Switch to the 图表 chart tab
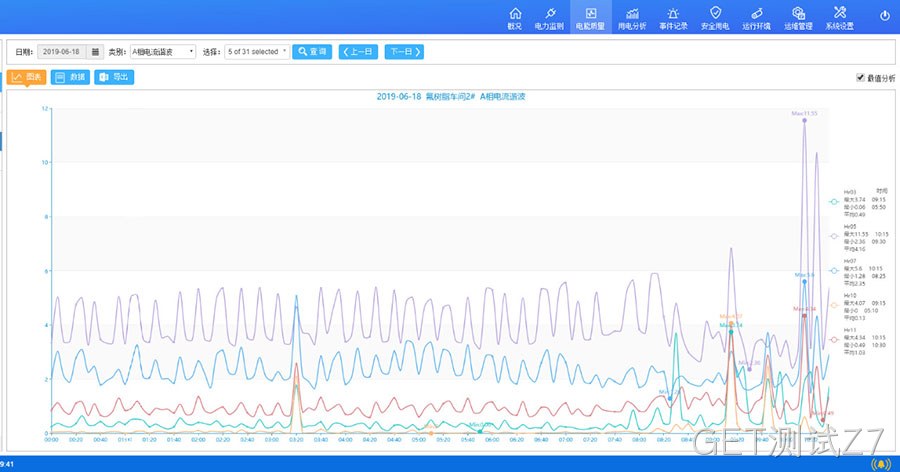This screenshot has height=472, width=900. (26, 77)
